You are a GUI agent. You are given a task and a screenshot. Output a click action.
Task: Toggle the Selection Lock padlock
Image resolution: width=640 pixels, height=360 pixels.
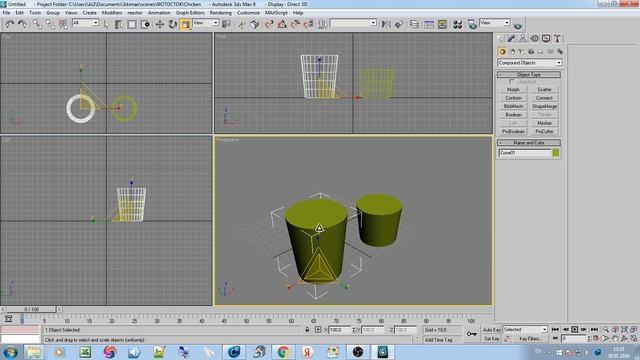pos(307,329)
